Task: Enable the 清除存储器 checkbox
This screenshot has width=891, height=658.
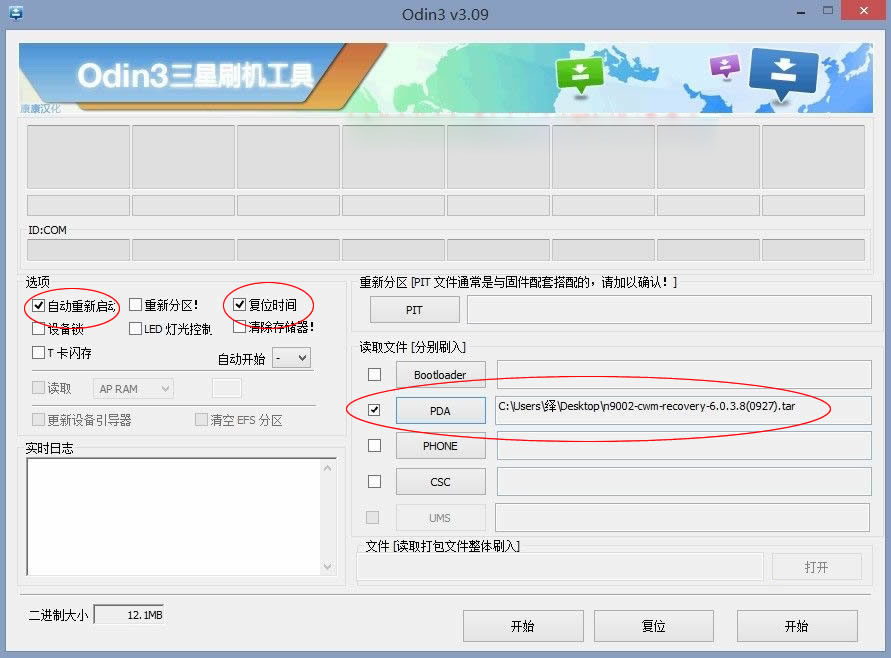Action: pos(239,327)
